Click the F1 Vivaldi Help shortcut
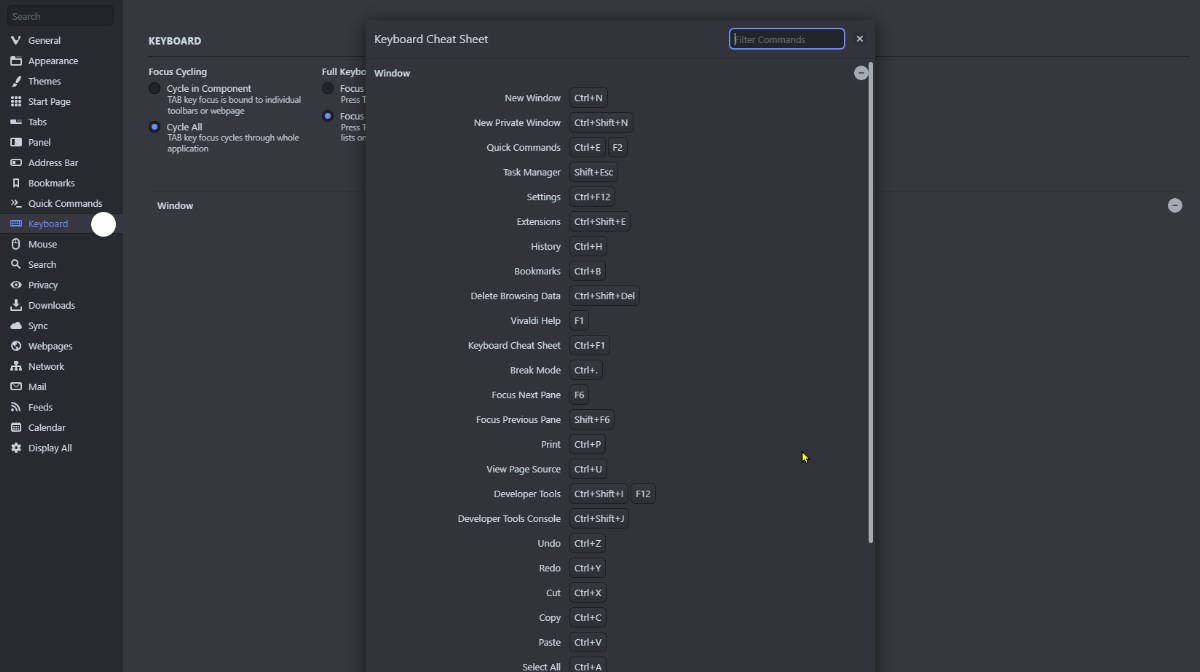This screenshot has height=672, width=1200. pos(578,321)
